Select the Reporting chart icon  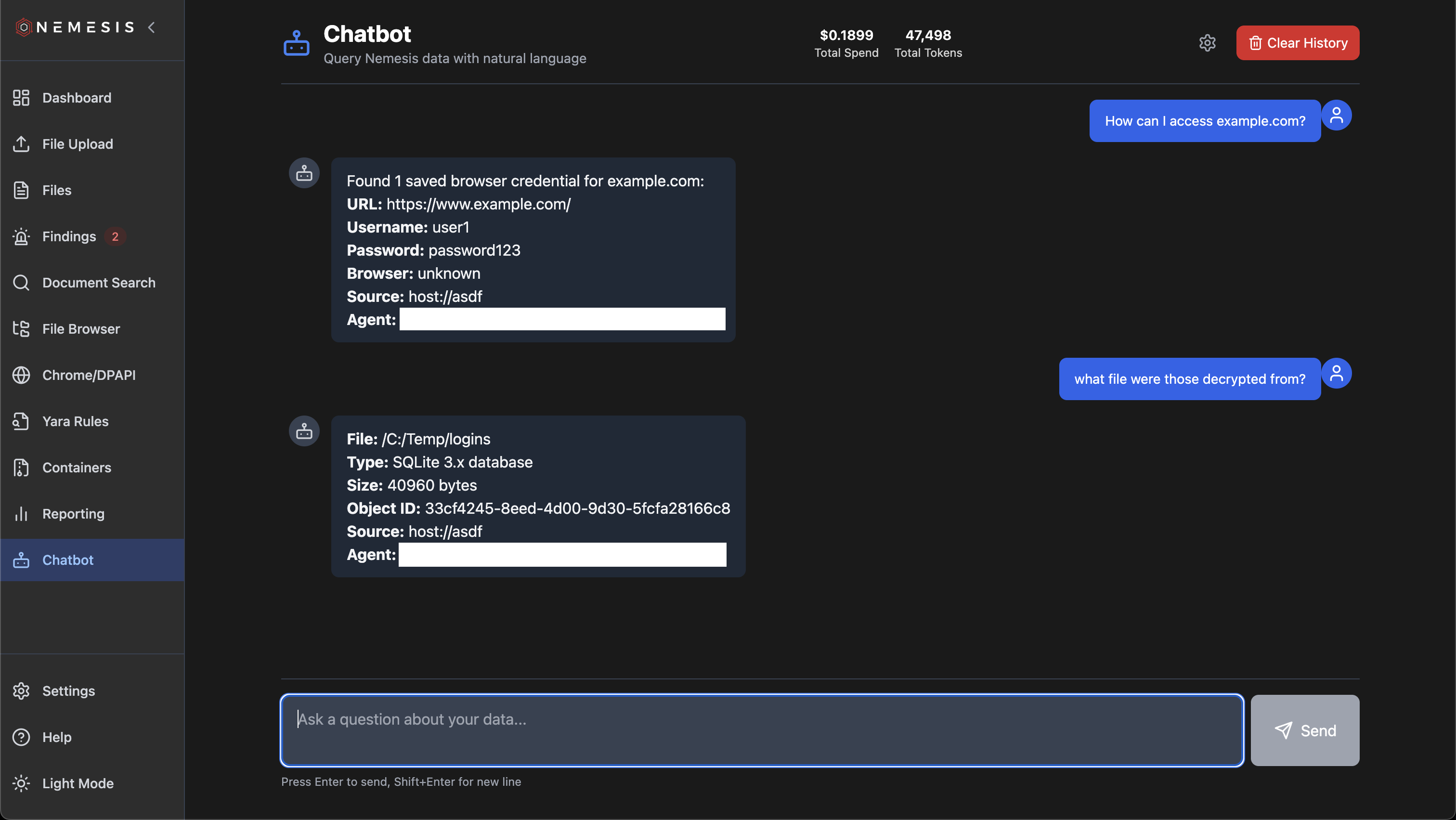(x=22, y=514)
